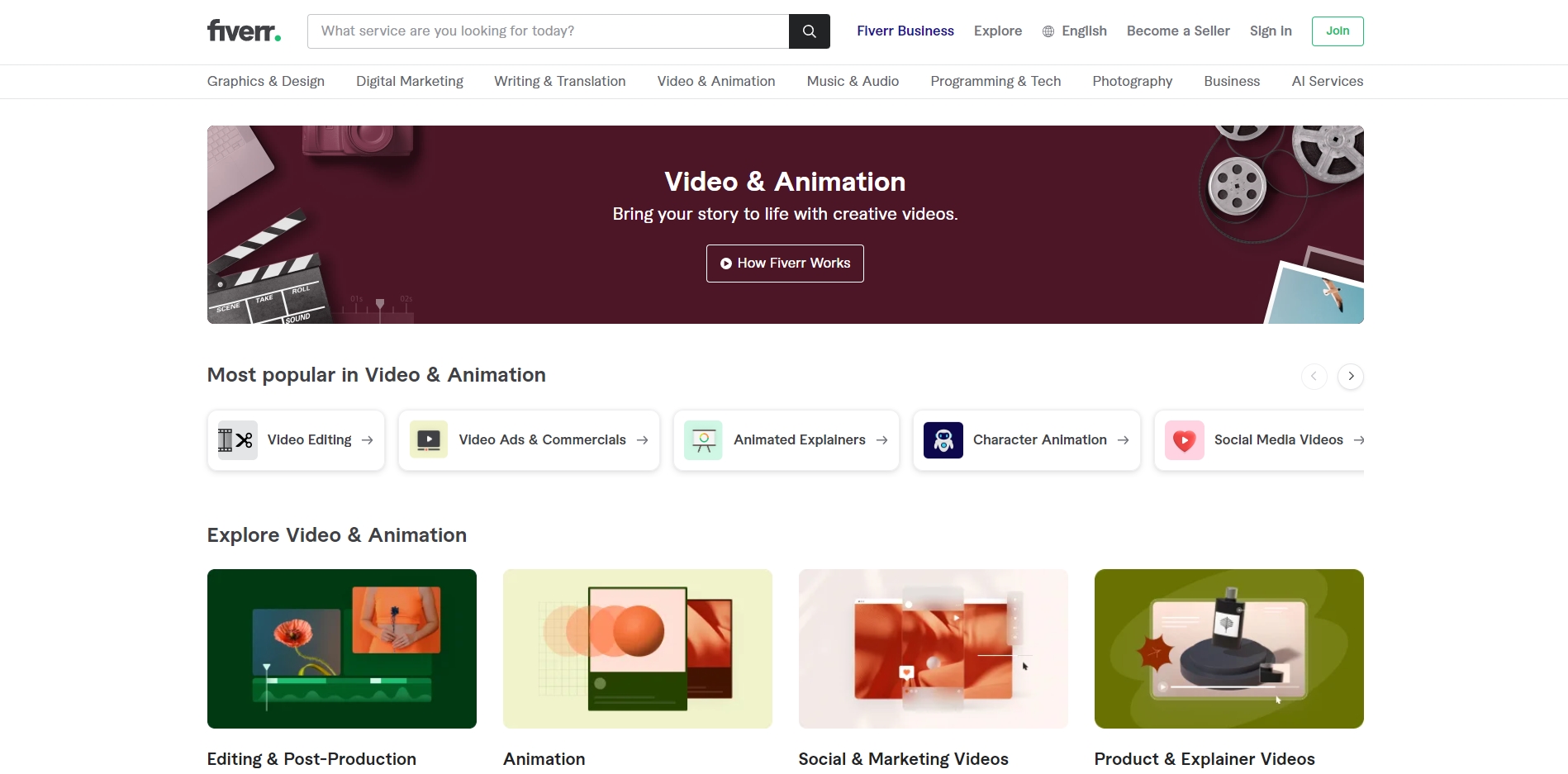Open the Animated Explainers card
1568x774 pixels.
click(x=786, y=440)
